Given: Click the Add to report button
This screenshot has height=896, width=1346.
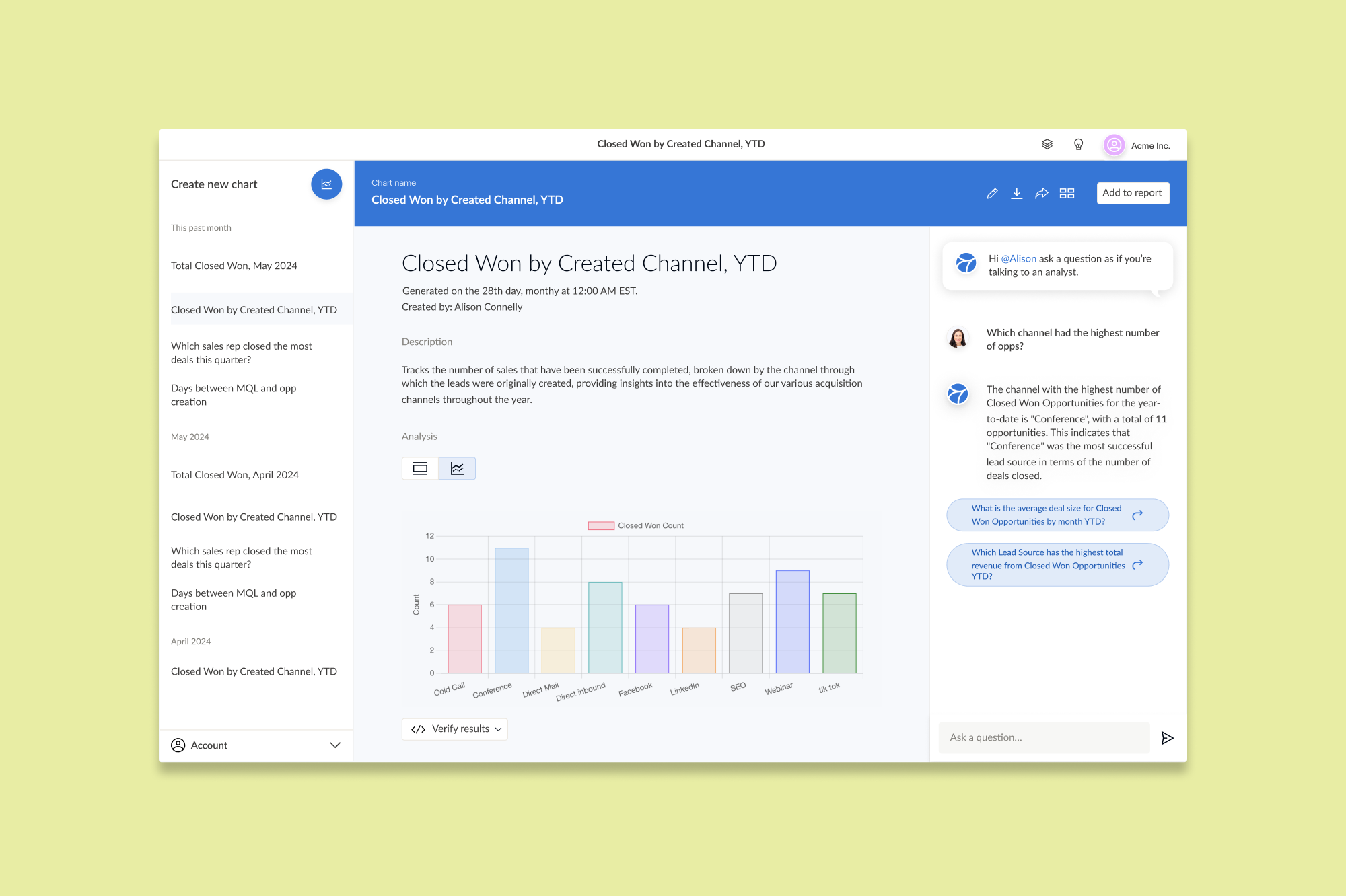Looking at the screenshot, I should (x=1133, y=193).
